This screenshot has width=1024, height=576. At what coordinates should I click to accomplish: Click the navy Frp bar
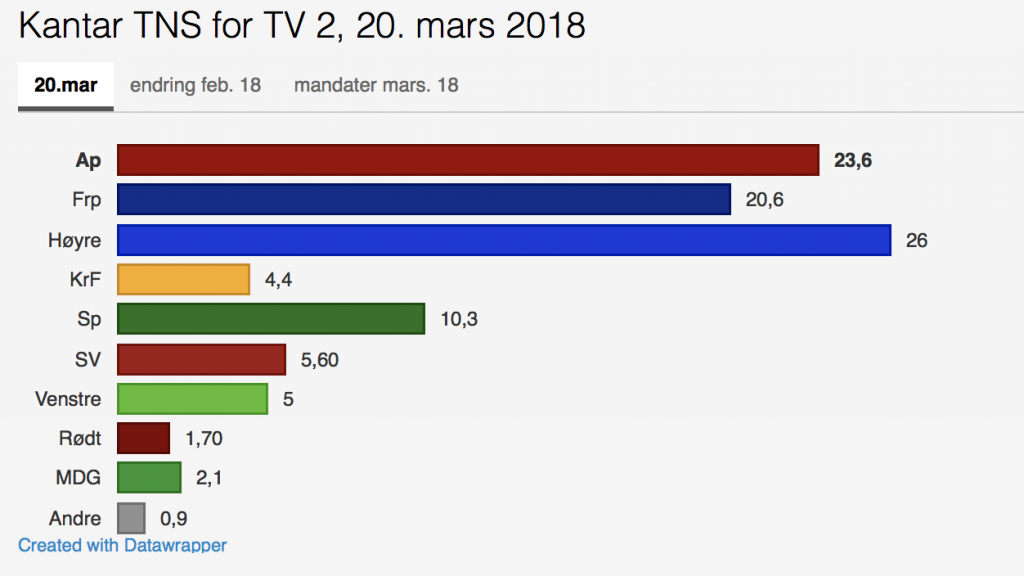[x=424, y=200]
